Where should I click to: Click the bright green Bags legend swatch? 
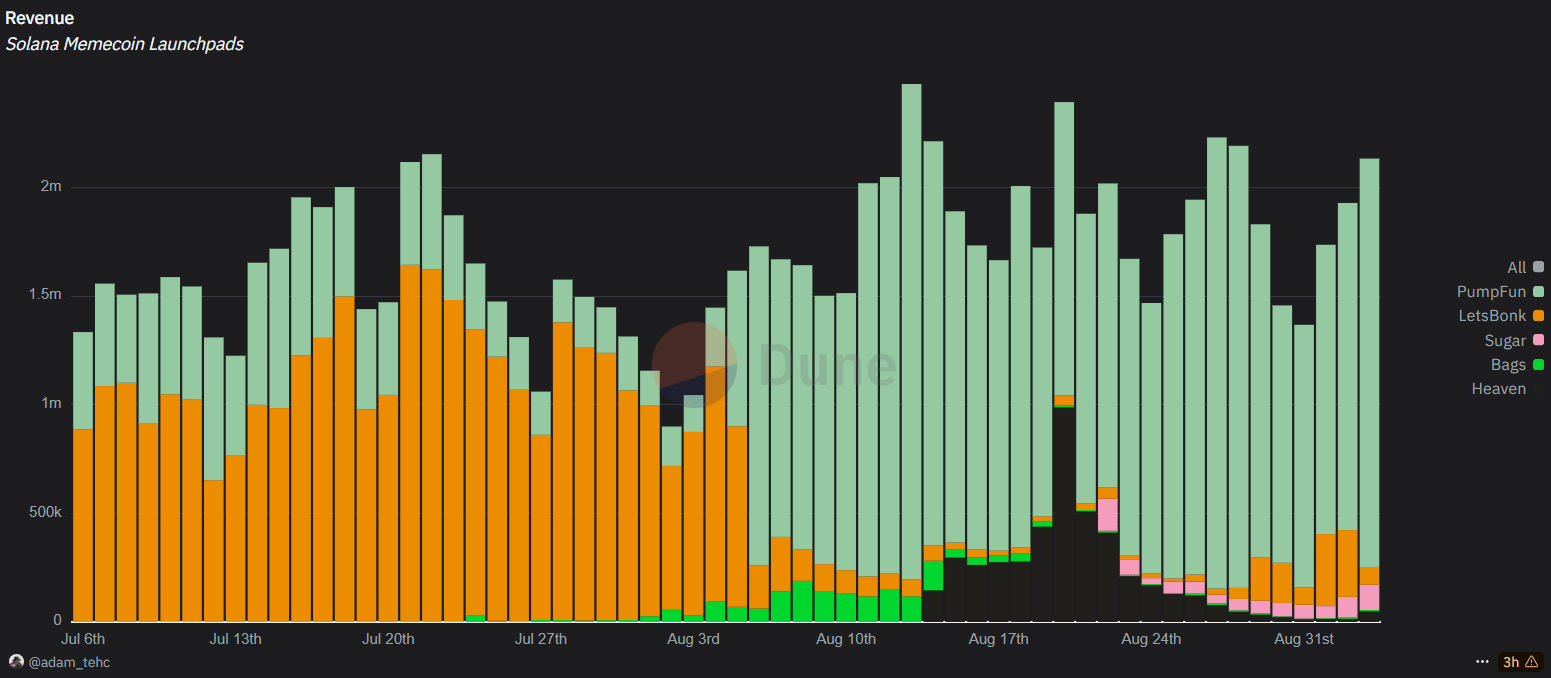tap(1538, 365)
